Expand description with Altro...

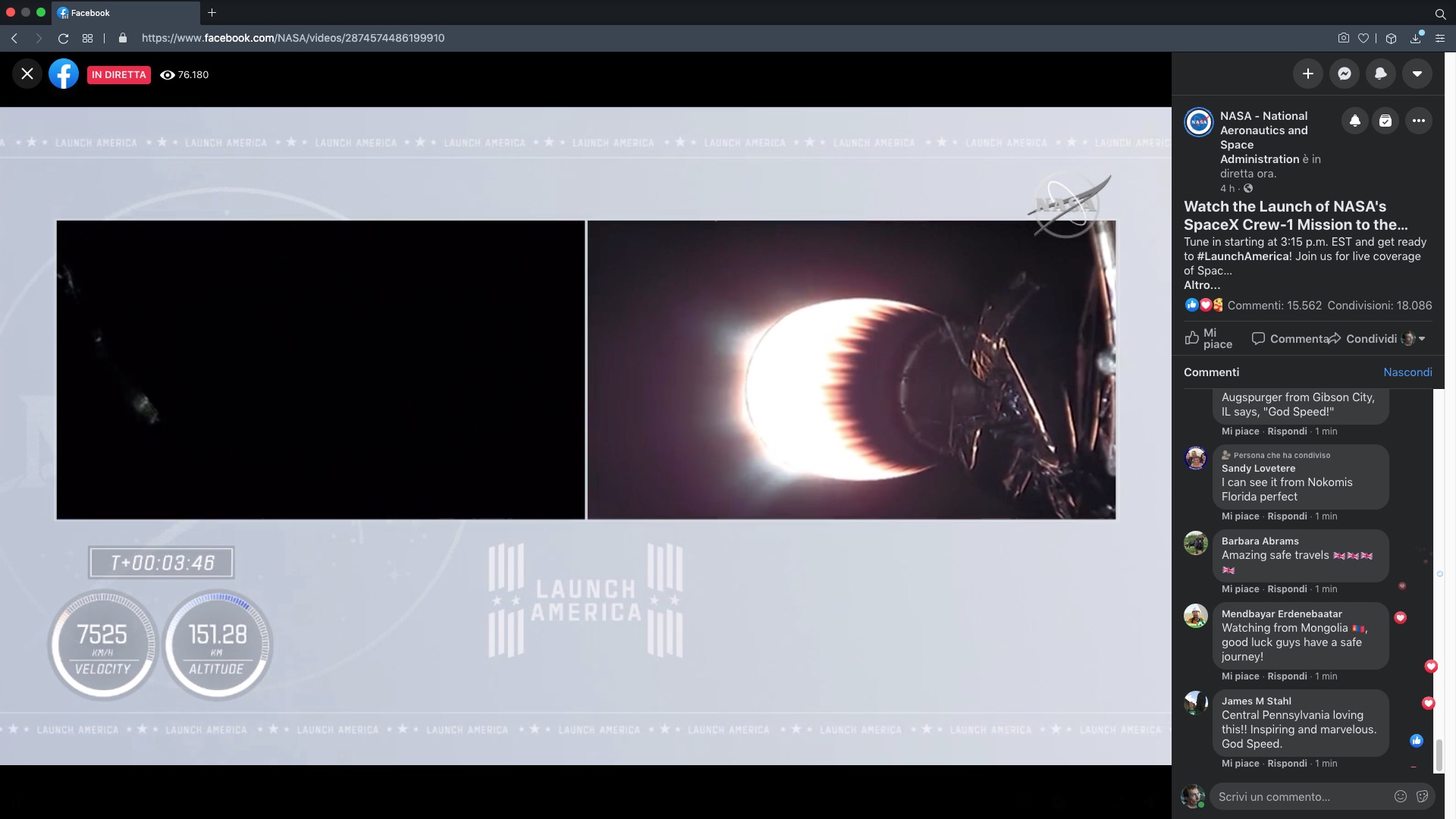tap(1202, 285)
